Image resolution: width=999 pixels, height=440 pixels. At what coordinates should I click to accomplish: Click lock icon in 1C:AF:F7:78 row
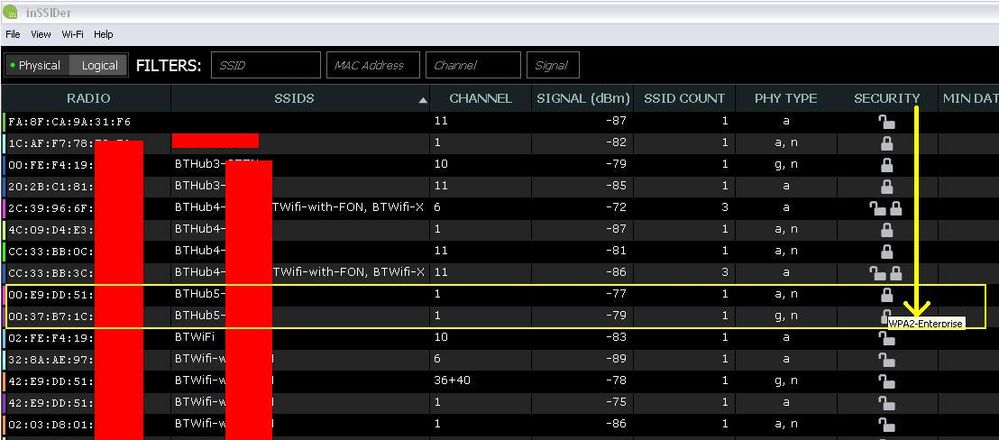pos(886,143)
